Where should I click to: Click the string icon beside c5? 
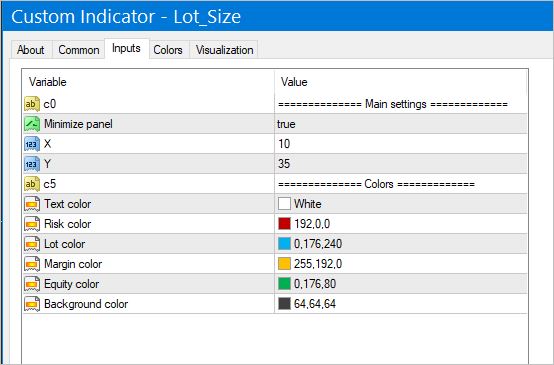click(32, 184)
